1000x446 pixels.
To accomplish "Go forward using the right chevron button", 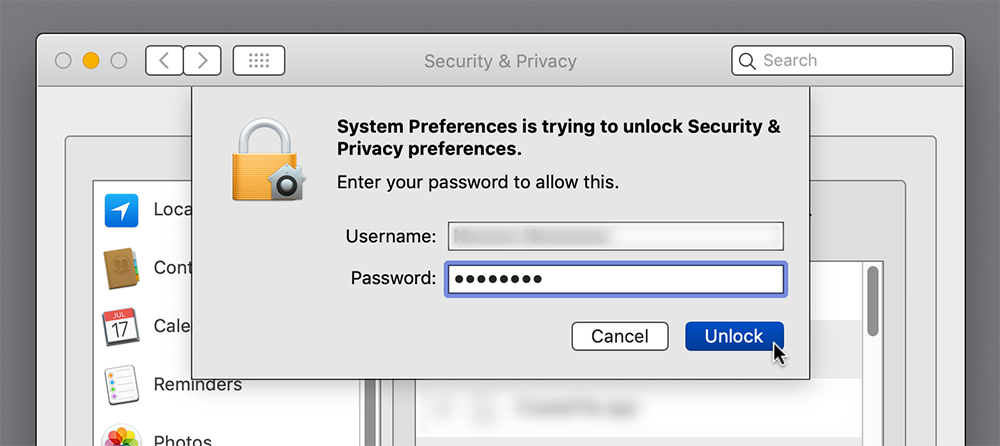I will (x=203, y=60).
